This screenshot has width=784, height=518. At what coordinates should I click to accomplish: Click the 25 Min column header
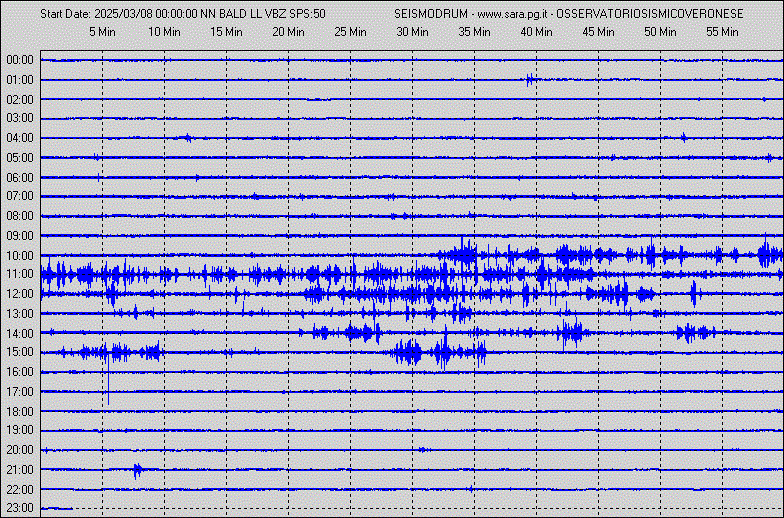tap(350, 32)
